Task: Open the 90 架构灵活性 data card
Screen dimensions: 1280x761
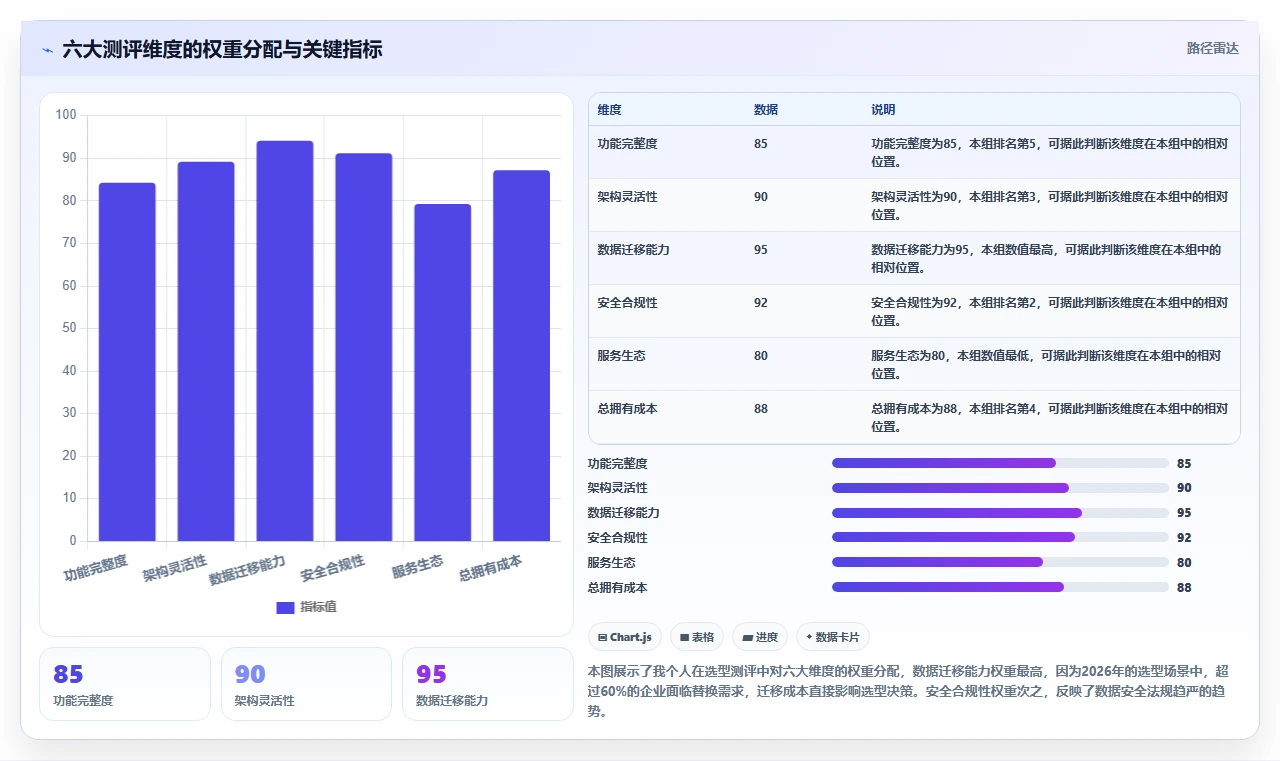Action: tap(306, 684)
